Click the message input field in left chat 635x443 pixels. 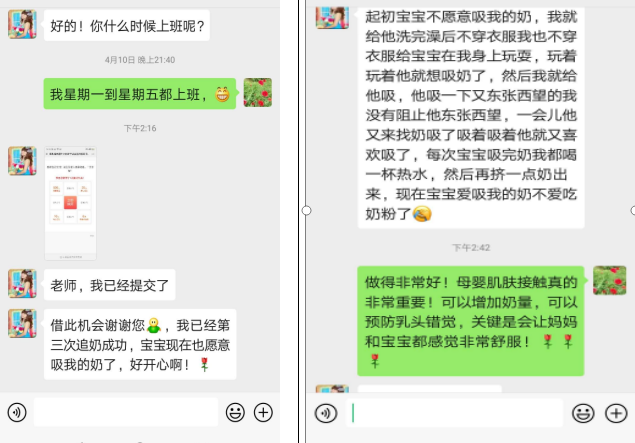tap(126, 412)
